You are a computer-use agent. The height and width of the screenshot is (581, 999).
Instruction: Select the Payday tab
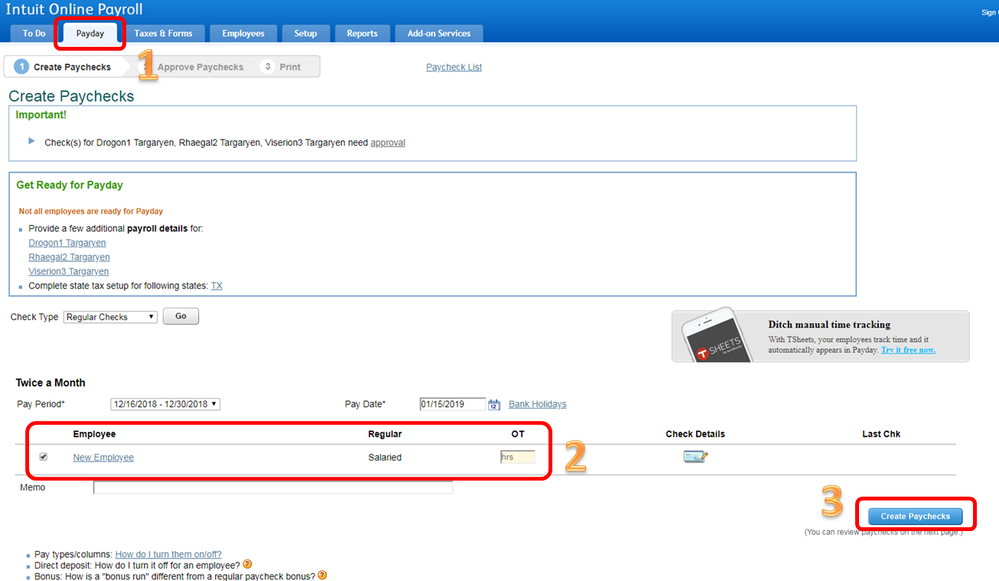pos(90,33)
